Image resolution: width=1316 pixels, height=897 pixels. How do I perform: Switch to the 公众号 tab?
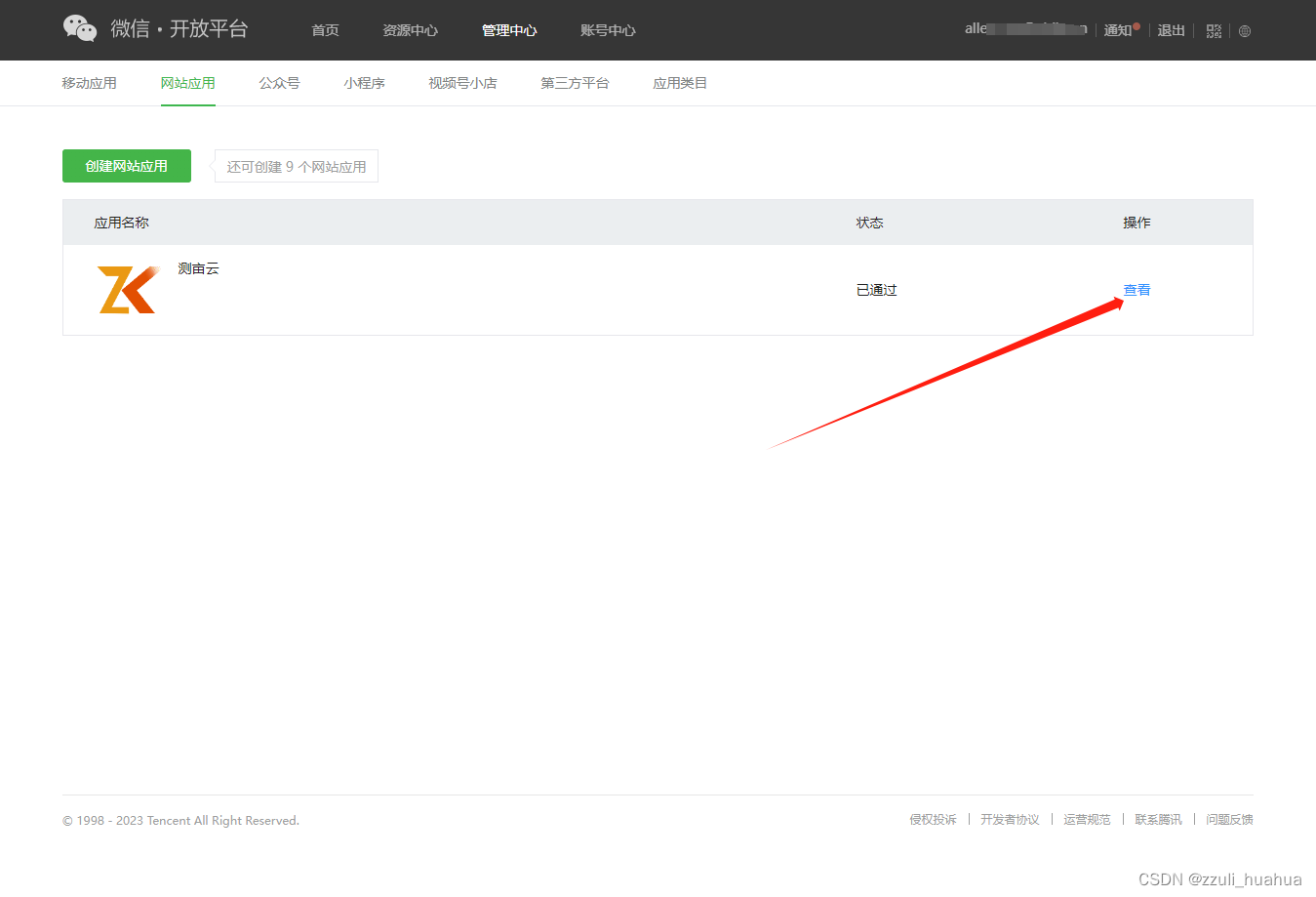(279, 83)
